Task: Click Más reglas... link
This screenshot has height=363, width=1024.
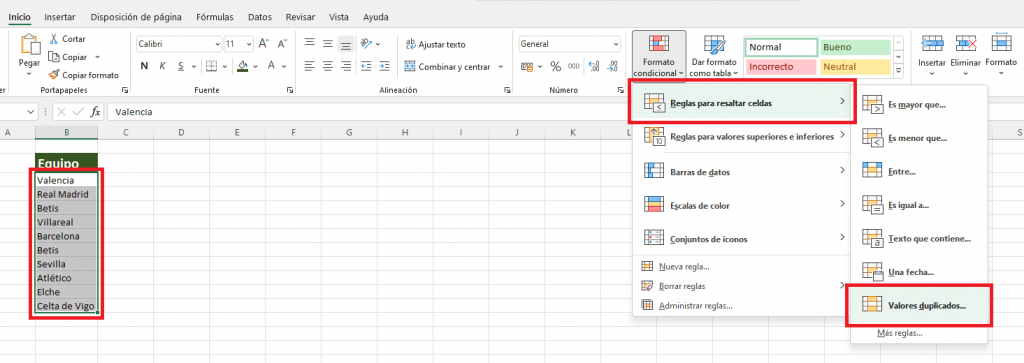Action: [899, 334]
